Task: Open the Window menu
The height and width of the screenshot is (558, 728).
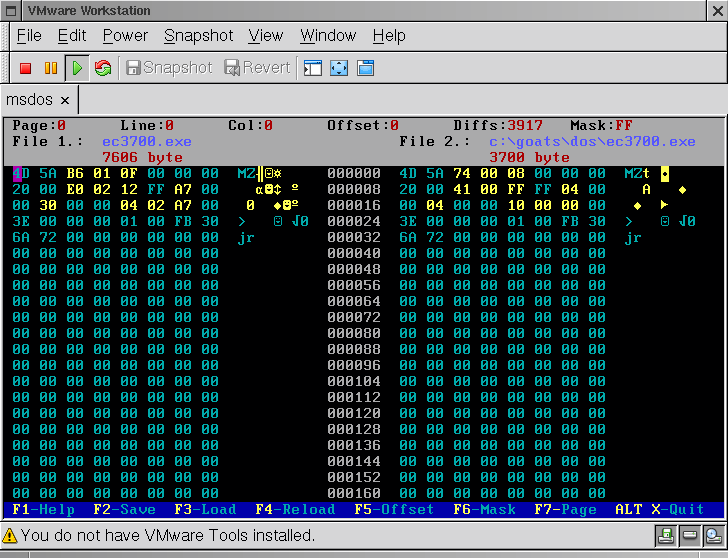Action: pos(328,36)
